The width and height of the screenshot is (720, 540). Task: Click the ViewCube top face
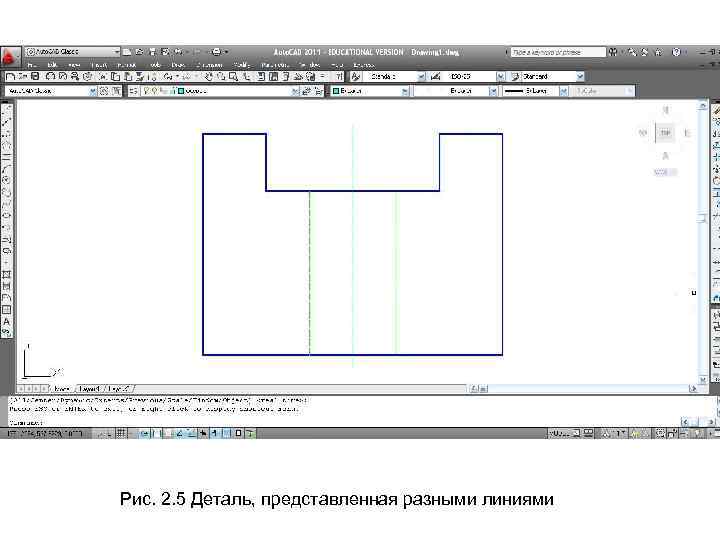[665, 133]
